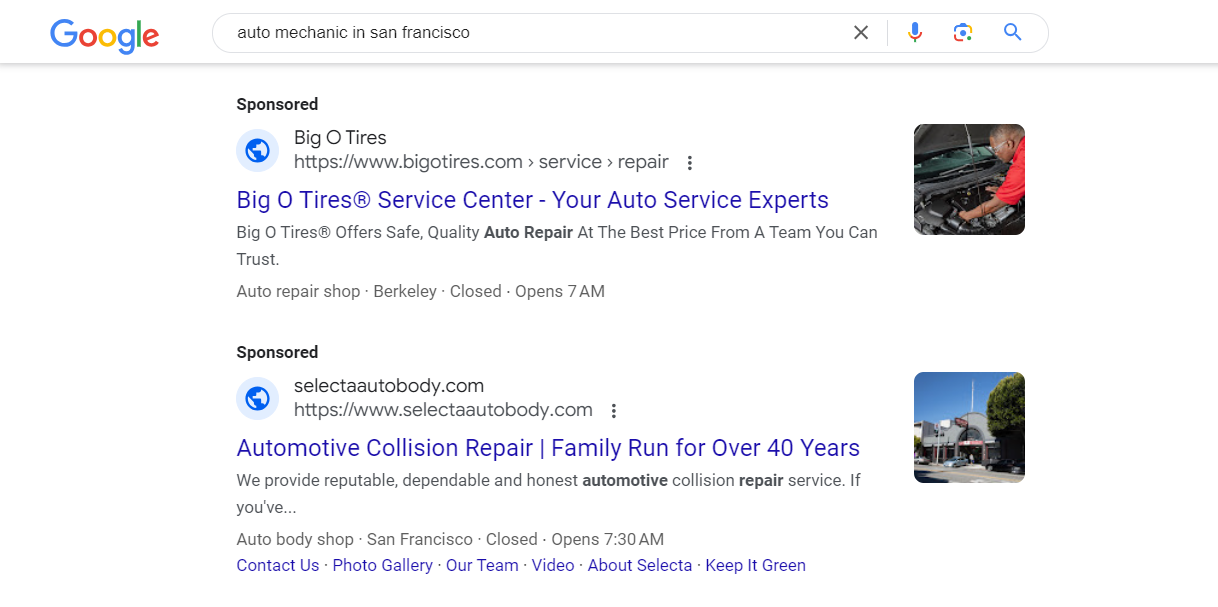Screen dimensions: 1218x607
Task: Open Google Lens image search icon
Action: [x=963, y=33]
